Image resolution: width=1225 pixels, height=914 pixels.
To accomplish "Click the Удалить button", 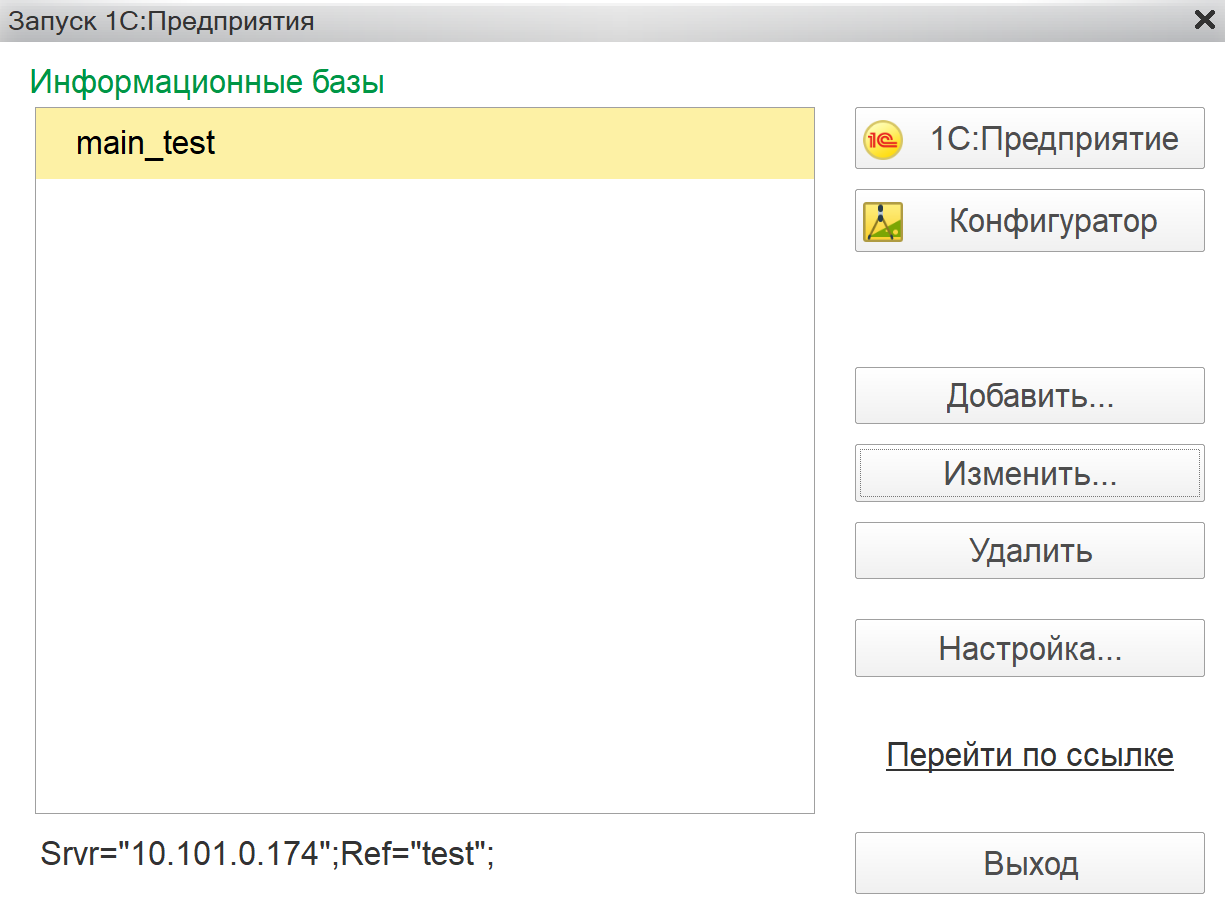I will 1030,550.
